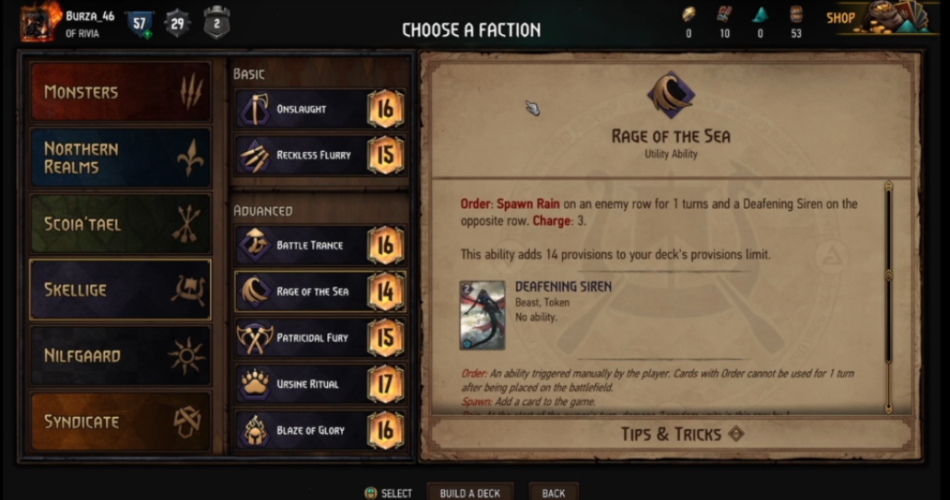Open the Burza_46 player avatar
Viewport: 950px width, 500px height.
pos(40,22)
